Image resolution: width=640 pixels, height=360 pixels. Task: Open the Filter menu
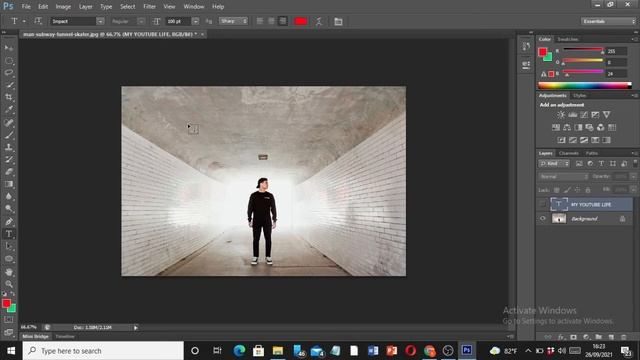click(x=149, y=7)
